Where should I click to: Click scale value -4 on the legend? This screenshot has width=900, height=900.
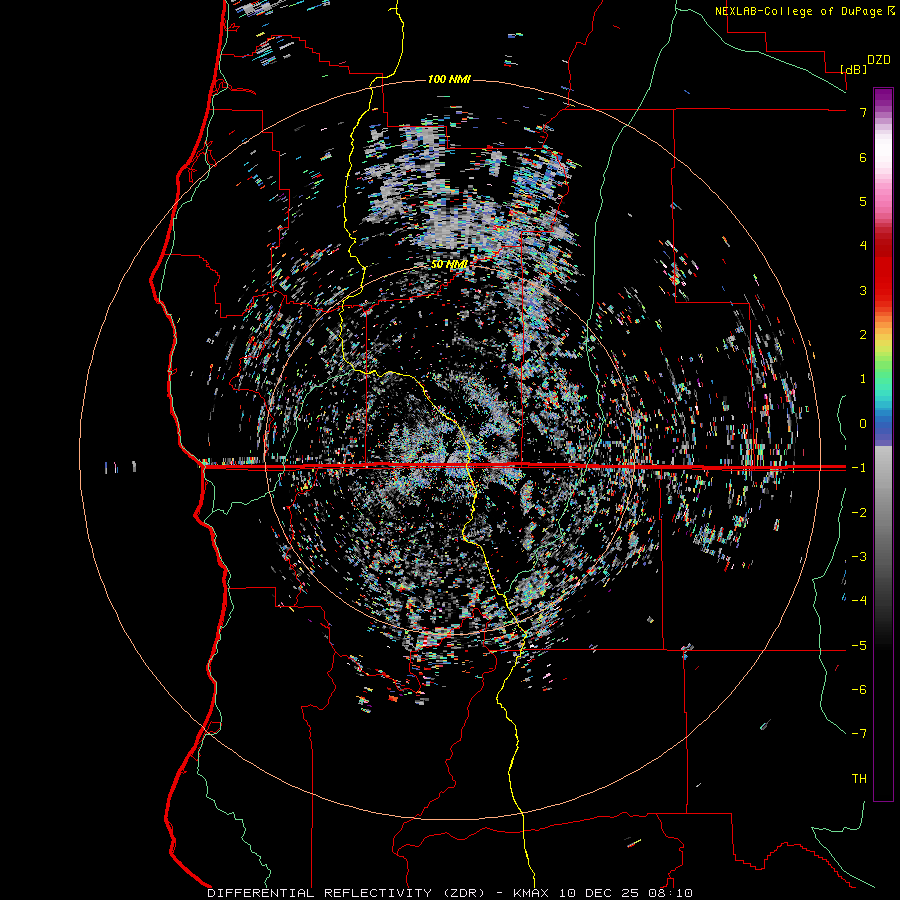pyautogui.click(x=859, y=601)
